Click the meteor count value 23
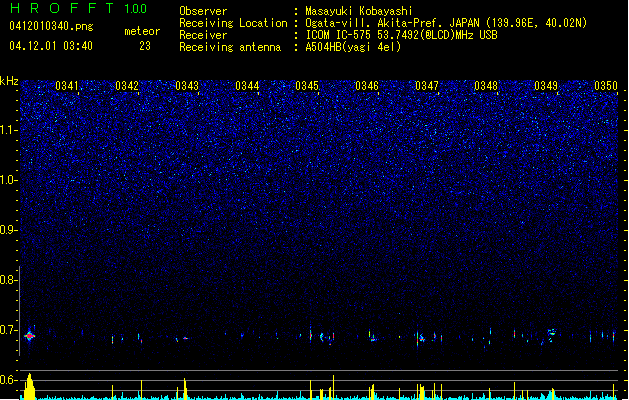629x400 pixels. tap(145, 46)
